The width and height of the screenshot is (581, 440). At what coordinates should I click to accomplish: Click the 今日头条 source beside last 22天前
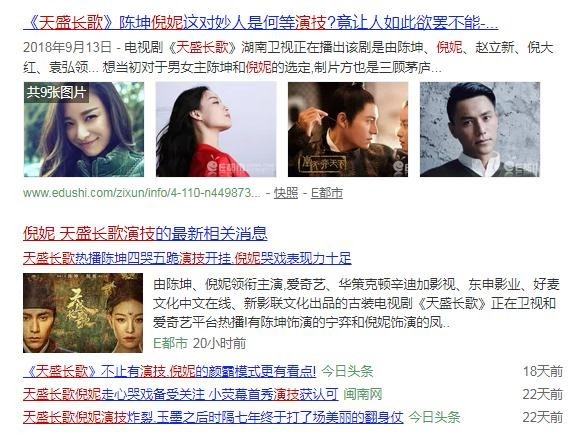tap(434, 417)
